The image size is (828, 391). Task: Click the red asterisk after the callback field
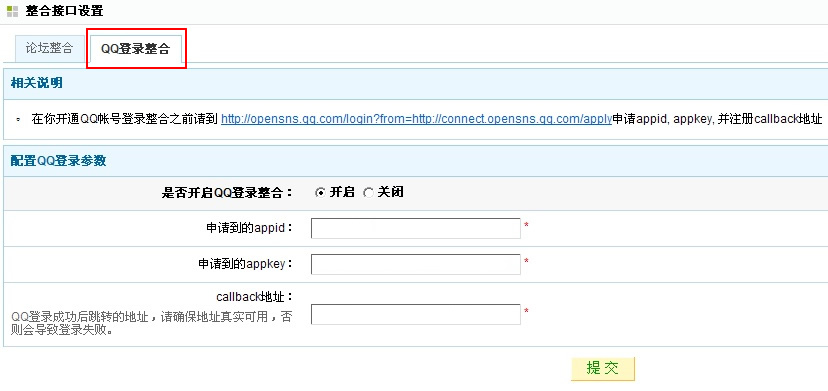(x=526, y=311)
